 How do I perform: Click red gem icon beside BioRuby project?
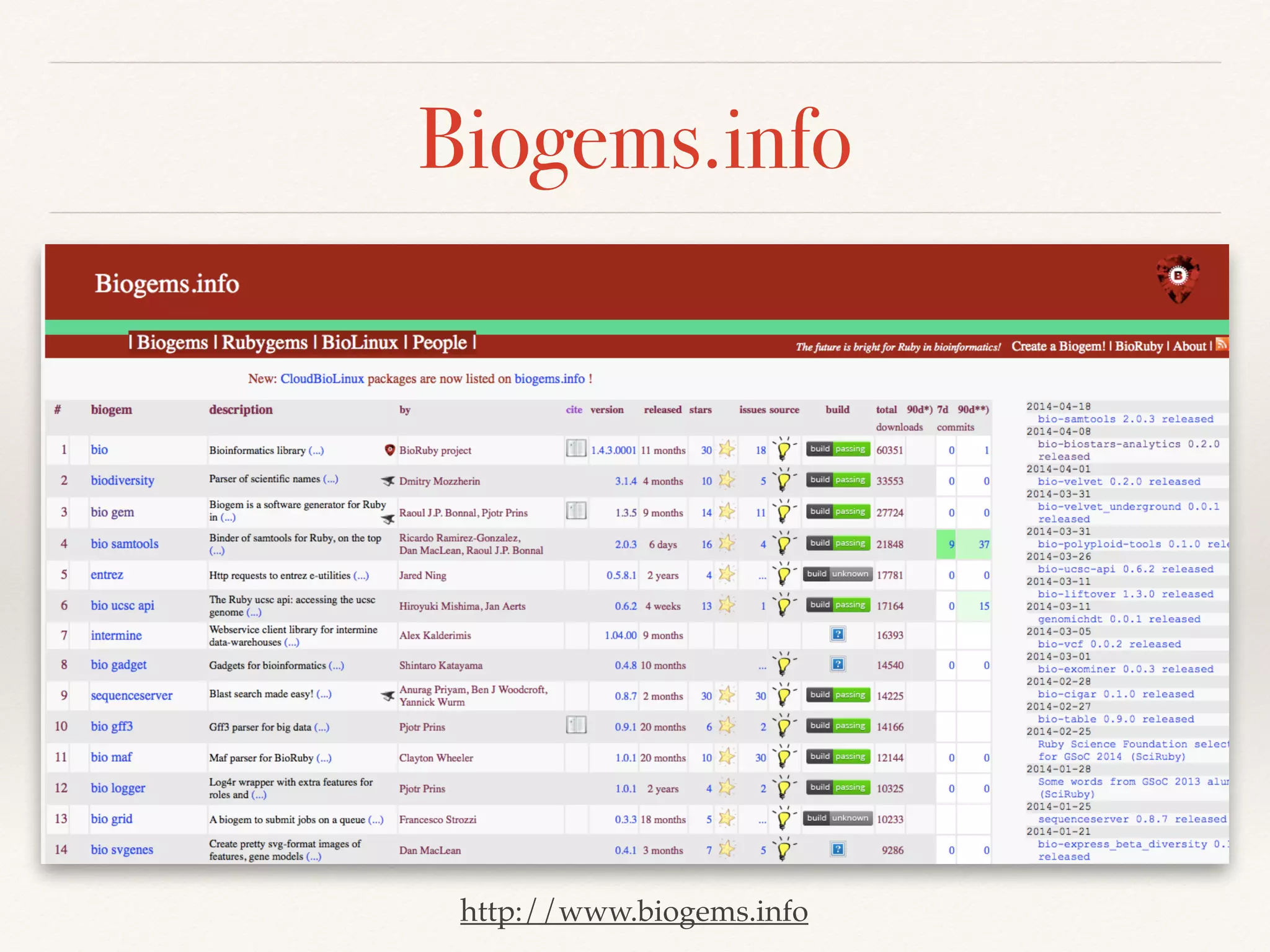[390, 450]
